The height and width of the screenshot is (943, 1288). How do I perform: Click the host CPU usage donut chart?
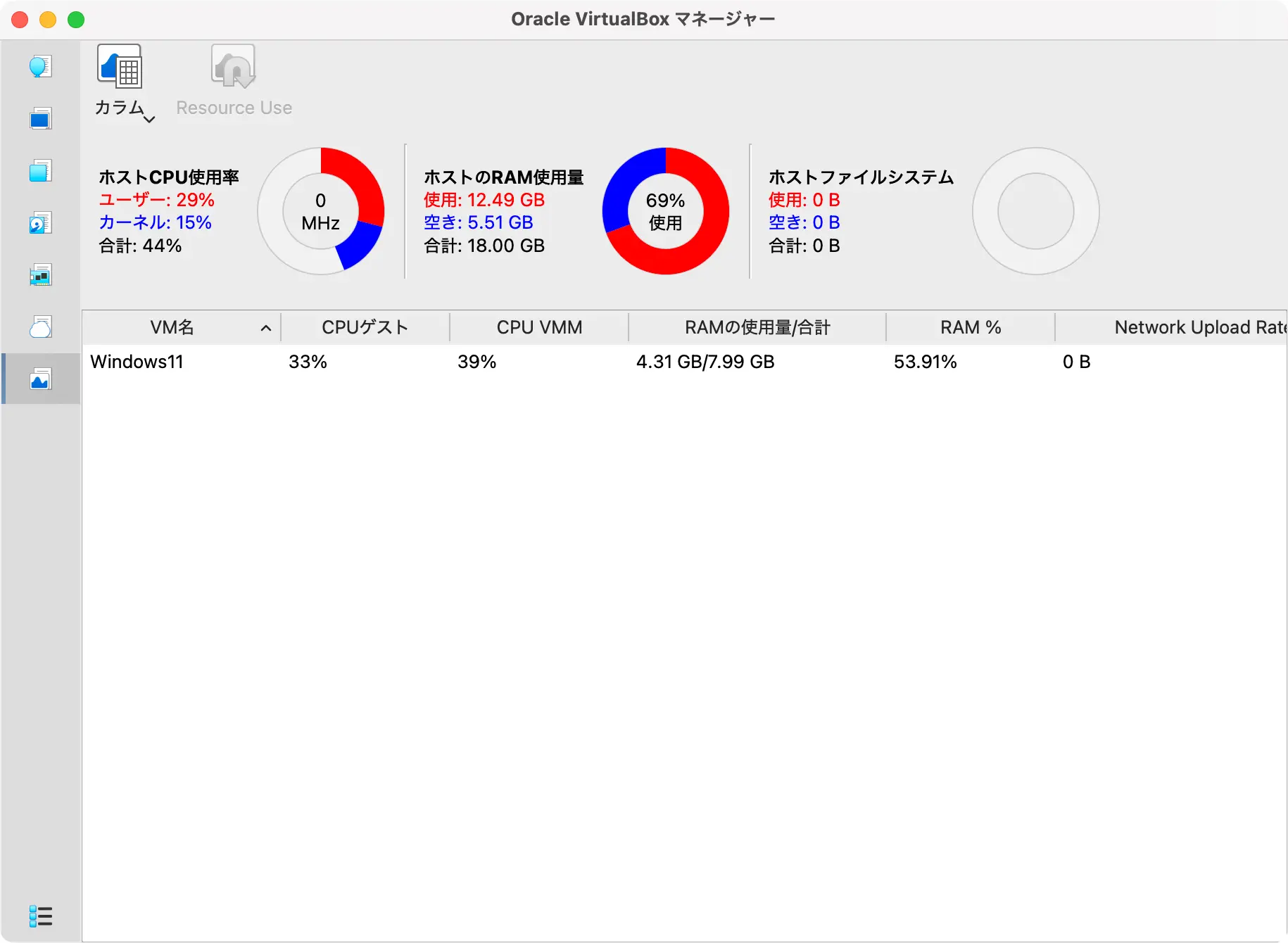[x=321, y=211]
